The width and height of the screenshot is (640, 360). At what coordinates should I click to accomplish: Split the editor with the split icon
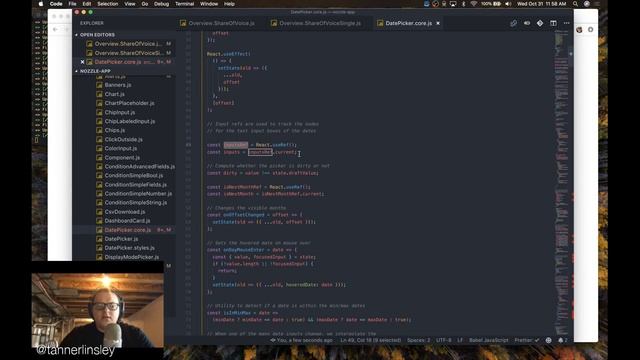tap(553, 23)
